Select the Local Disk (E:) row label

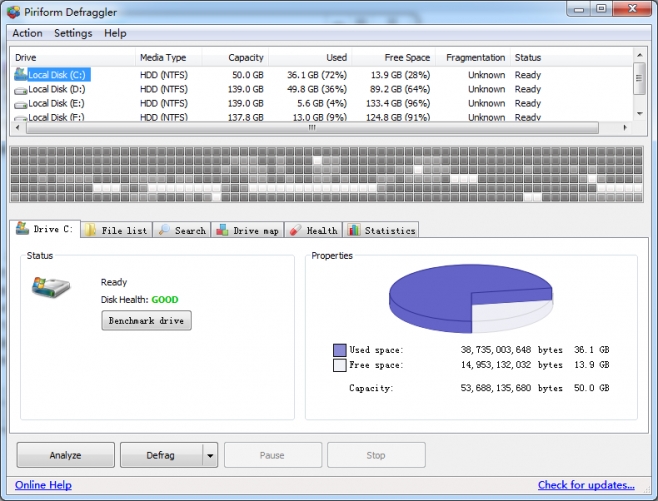click(56, 104)
